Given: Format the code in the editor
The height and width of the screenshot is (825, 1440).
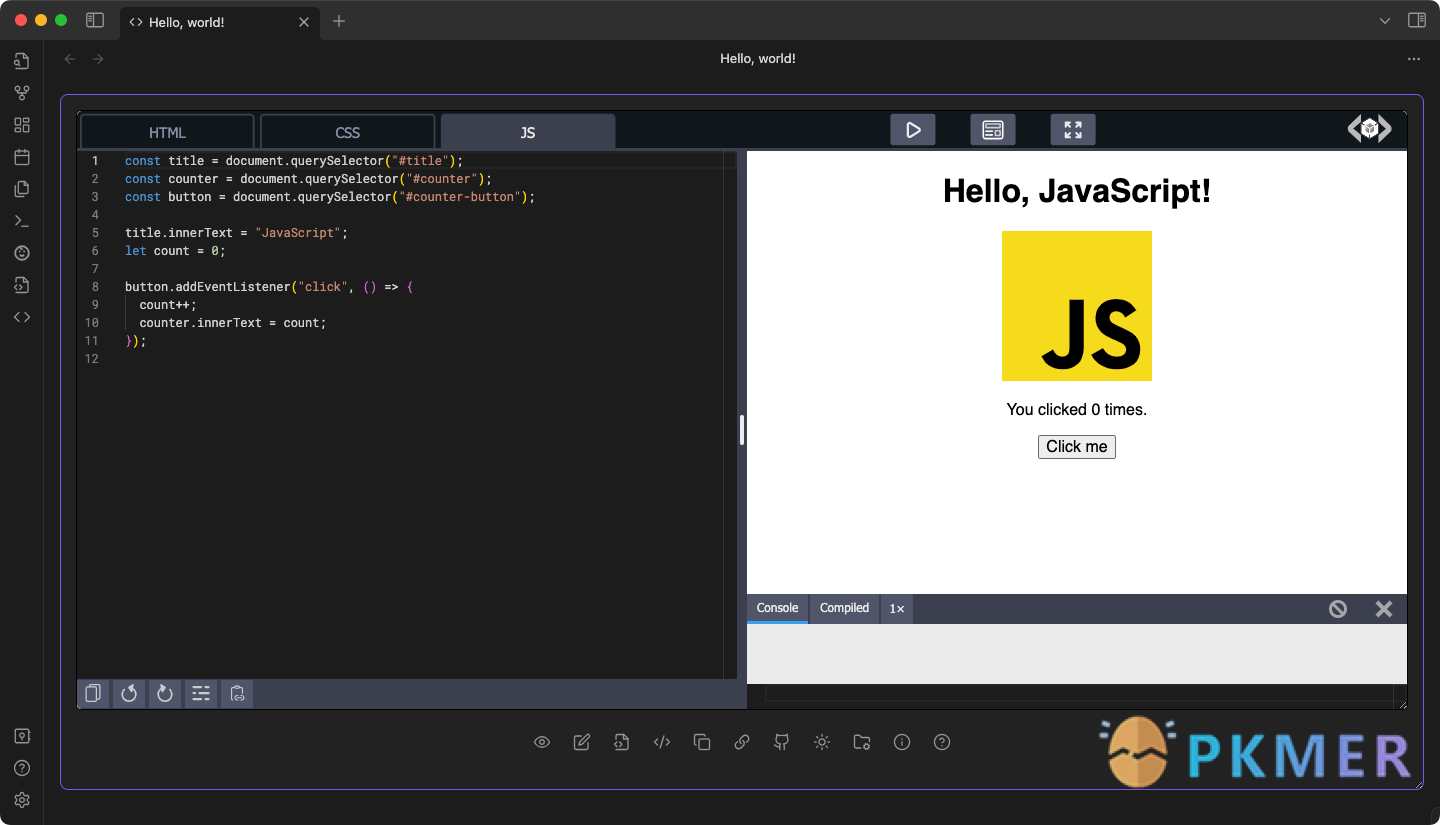Looking at the screenshot, I should coord(201,693).
